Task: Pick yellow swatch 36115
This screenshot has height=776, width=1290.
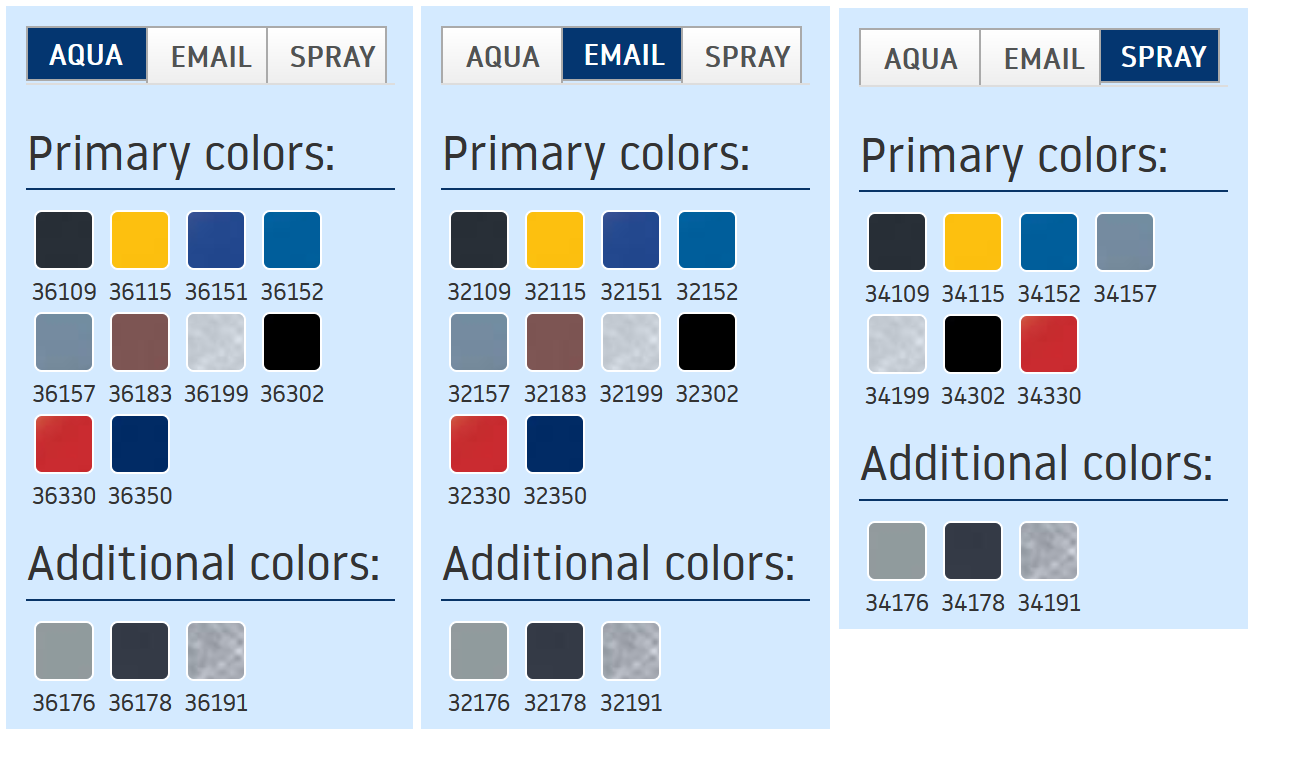Action: (140, 240)
